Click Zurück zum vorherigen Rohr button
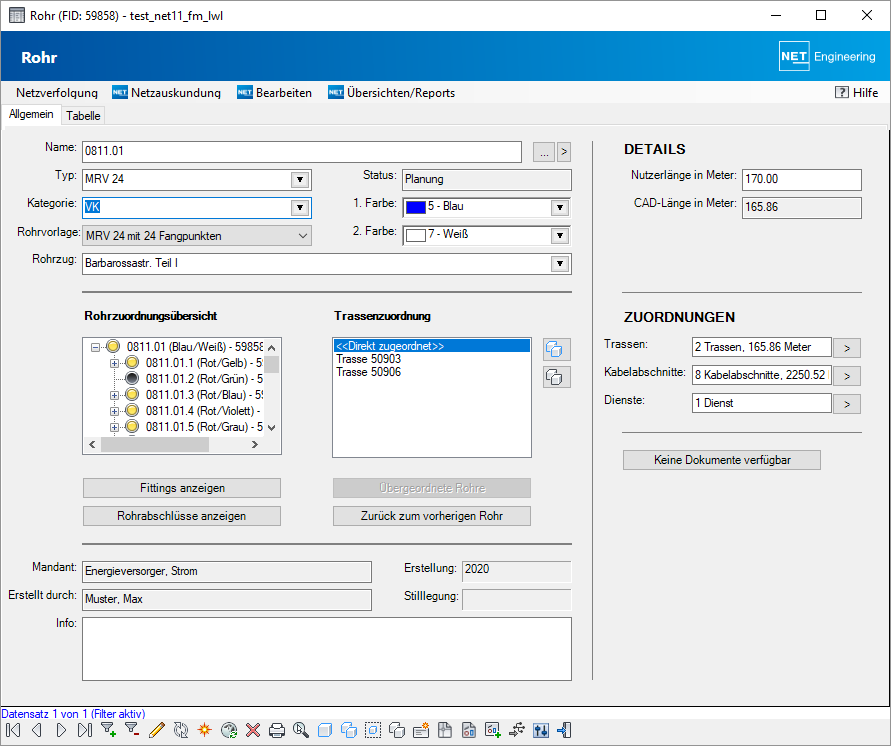 431,516
